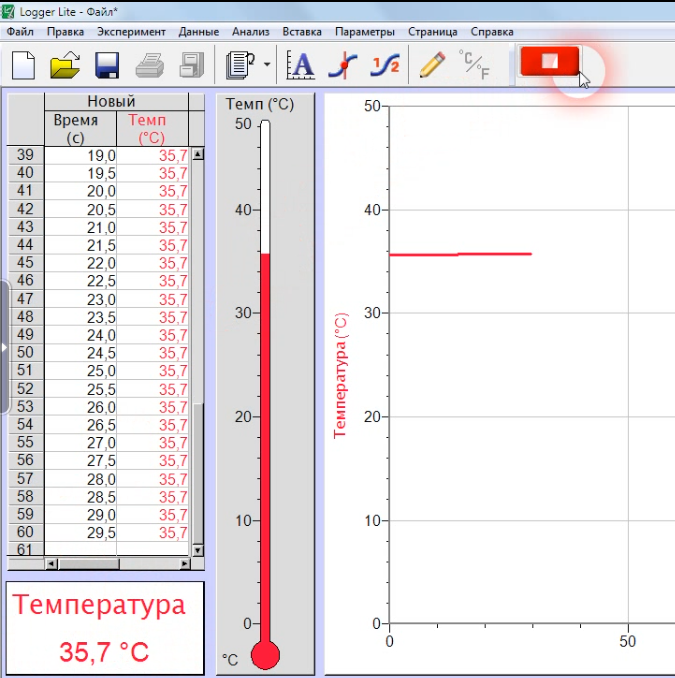Screen dimensions: 675x678
Task: Open the page/data browser icon
Action: point(240,66)
